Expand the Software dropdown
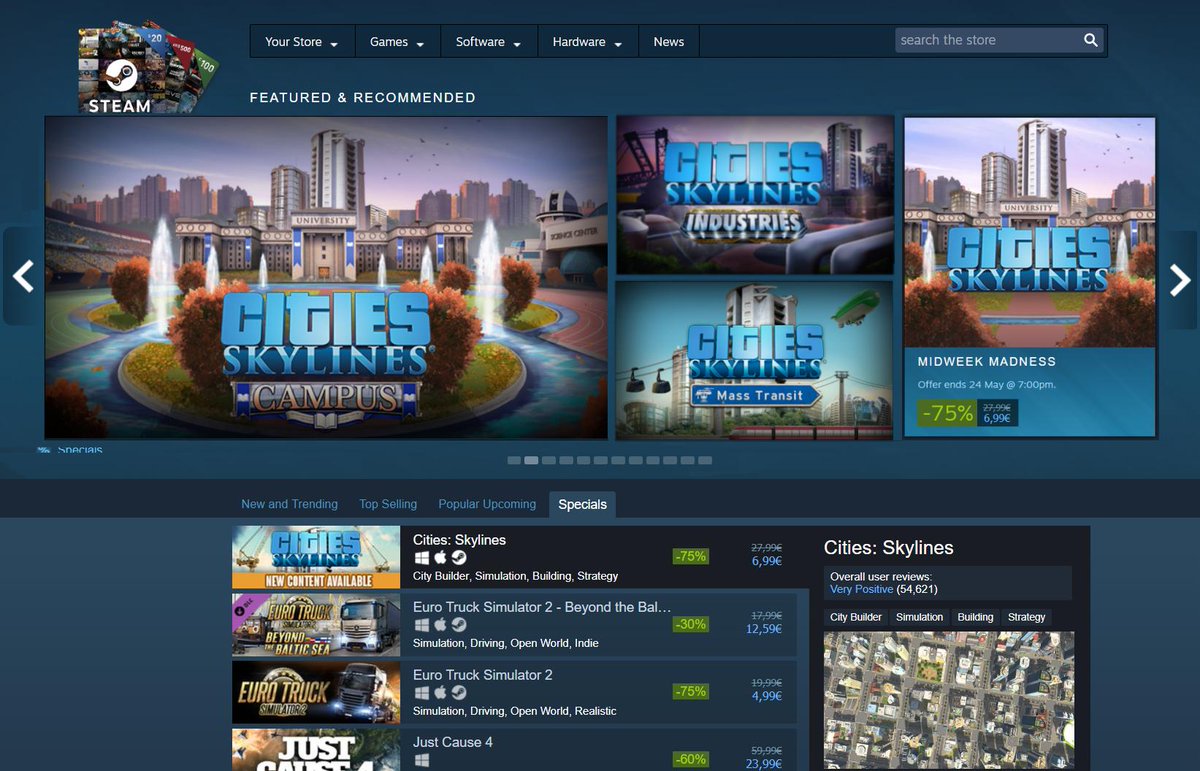The height and width of the screenshot is (771, 1200). [488, 42]
